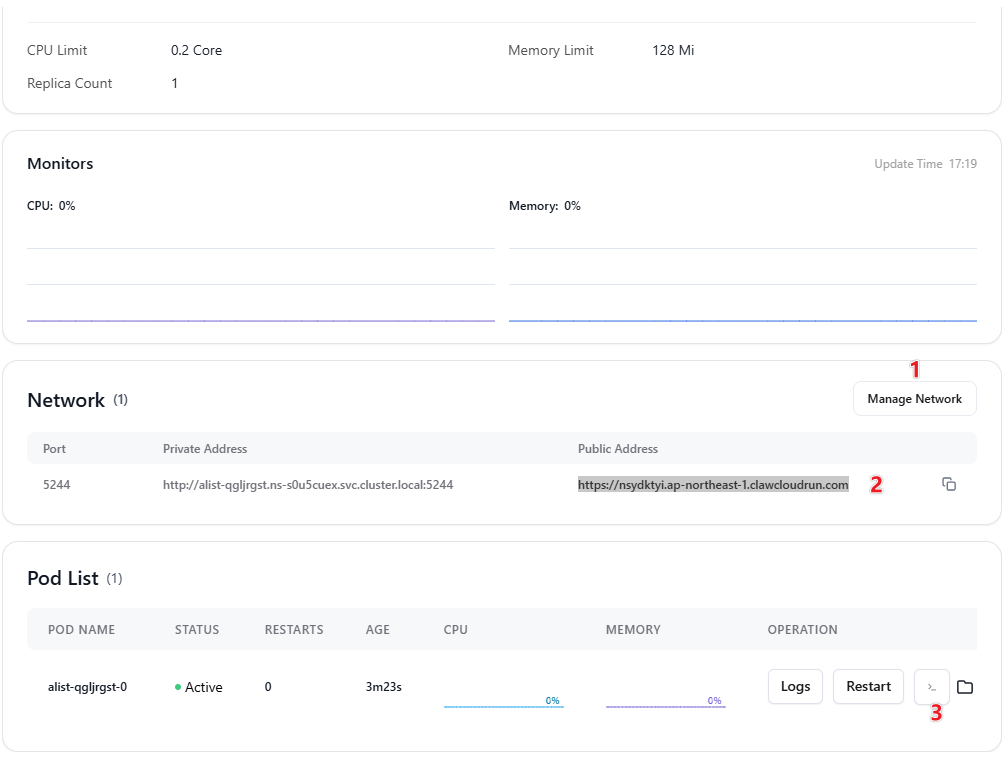1008x763 pixels.
Task: Click the 128 Mi Memory Limit value
Action: coord(673,50)
